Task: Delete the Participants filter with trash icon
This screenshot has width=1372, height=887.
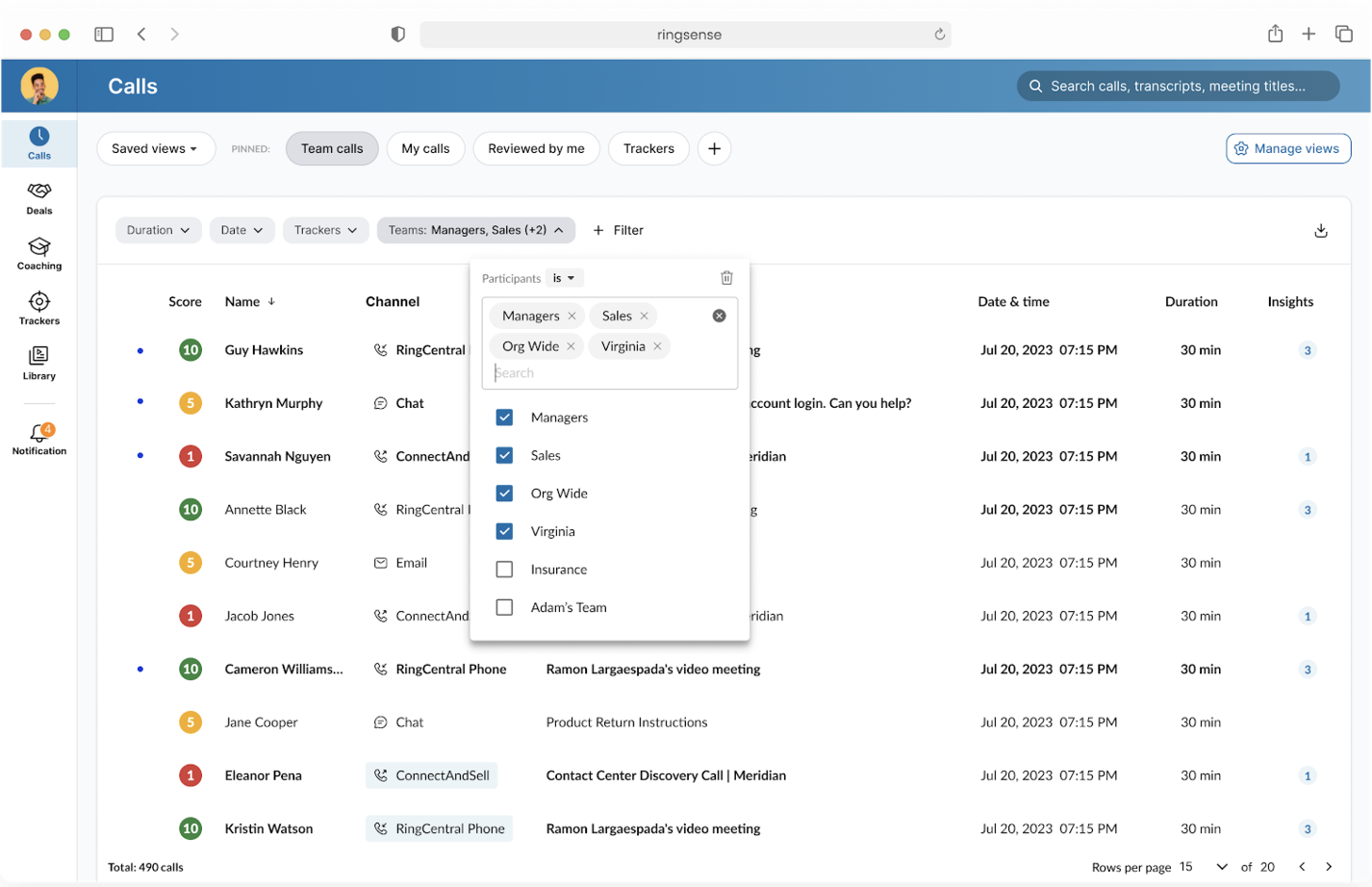Action: (x=726, y=278)
